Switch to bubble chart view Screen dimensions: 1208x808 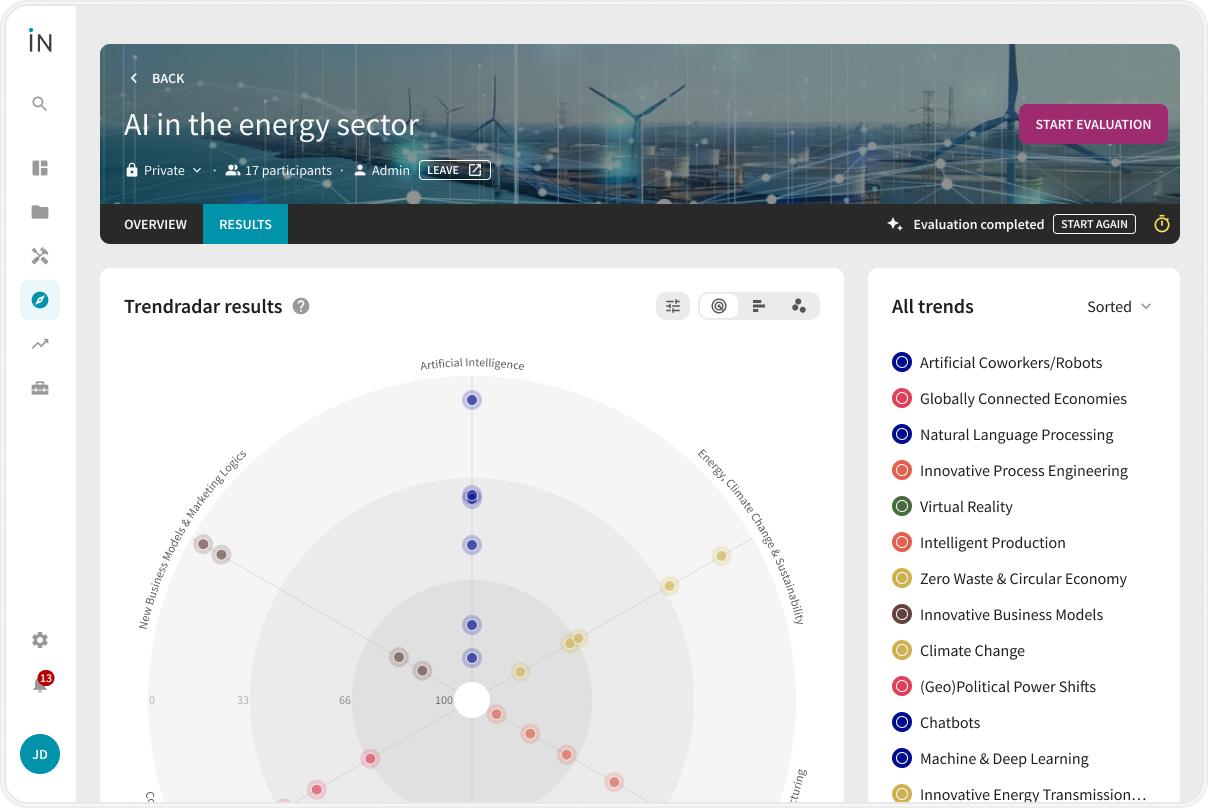[x=799, y=306]
